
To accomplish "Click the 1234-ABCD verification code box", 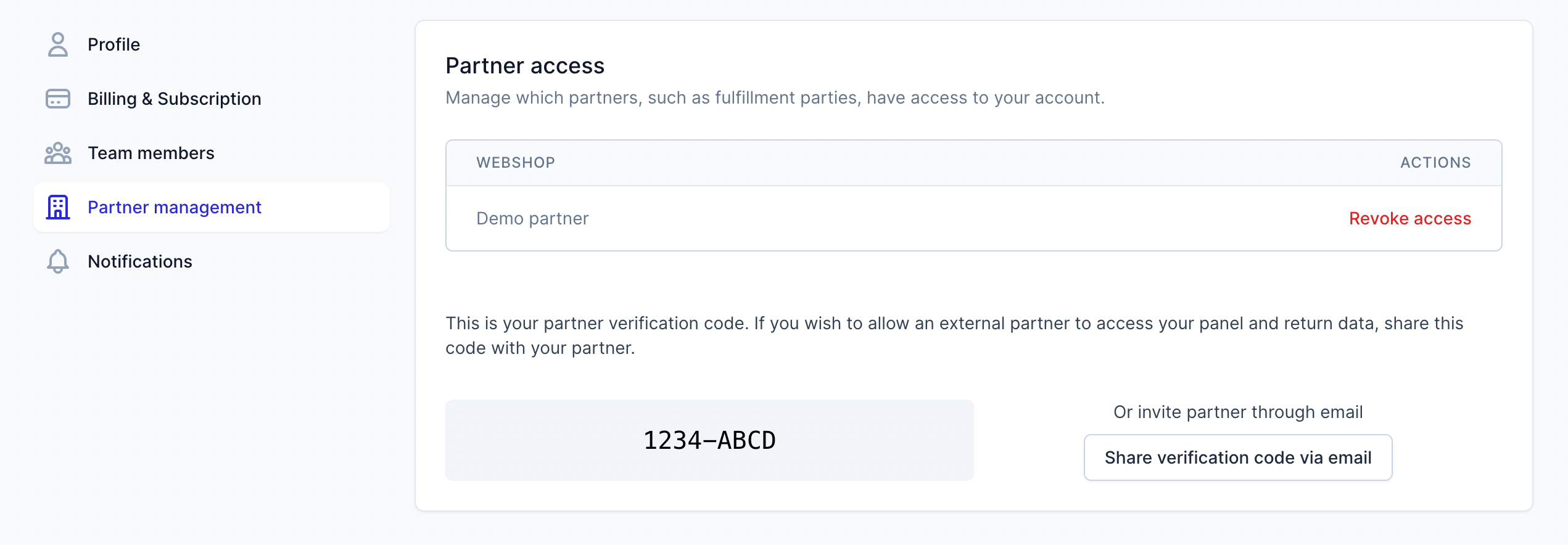I will tap(709, 440).
